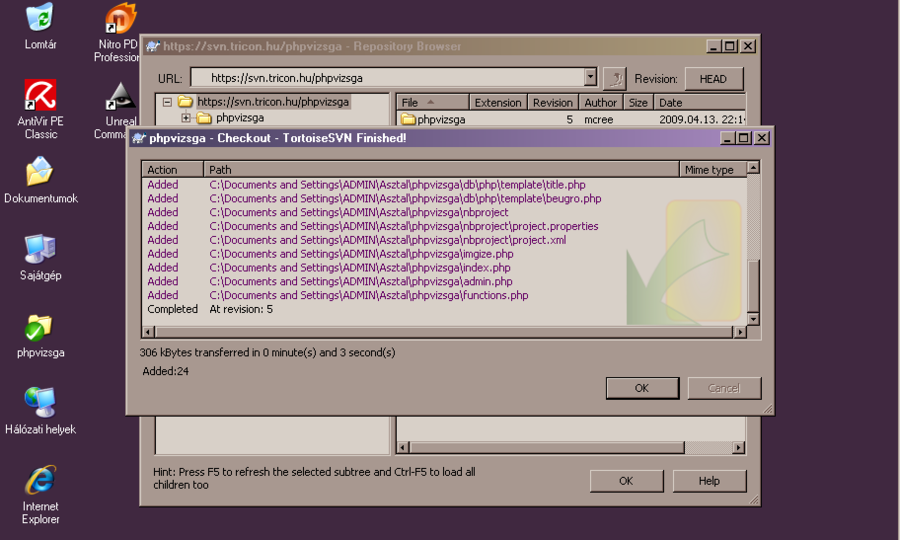Open the Lomtár recycle bin desktop icon
This screenshot has height=540, width=900.
[40, 26]
